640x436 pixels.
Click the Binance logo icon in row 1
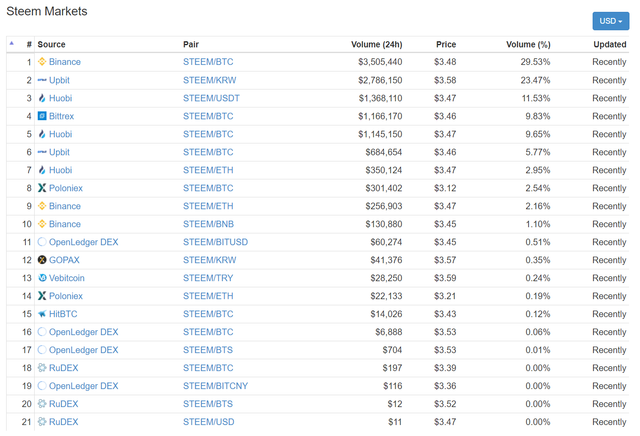(42, 62)
